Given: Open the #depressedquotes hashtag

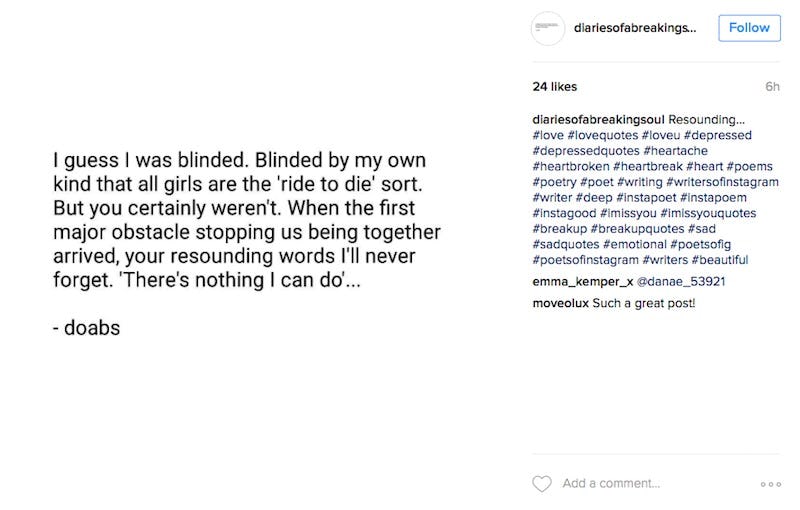Looking at the screenshot, I should point(586,151).
